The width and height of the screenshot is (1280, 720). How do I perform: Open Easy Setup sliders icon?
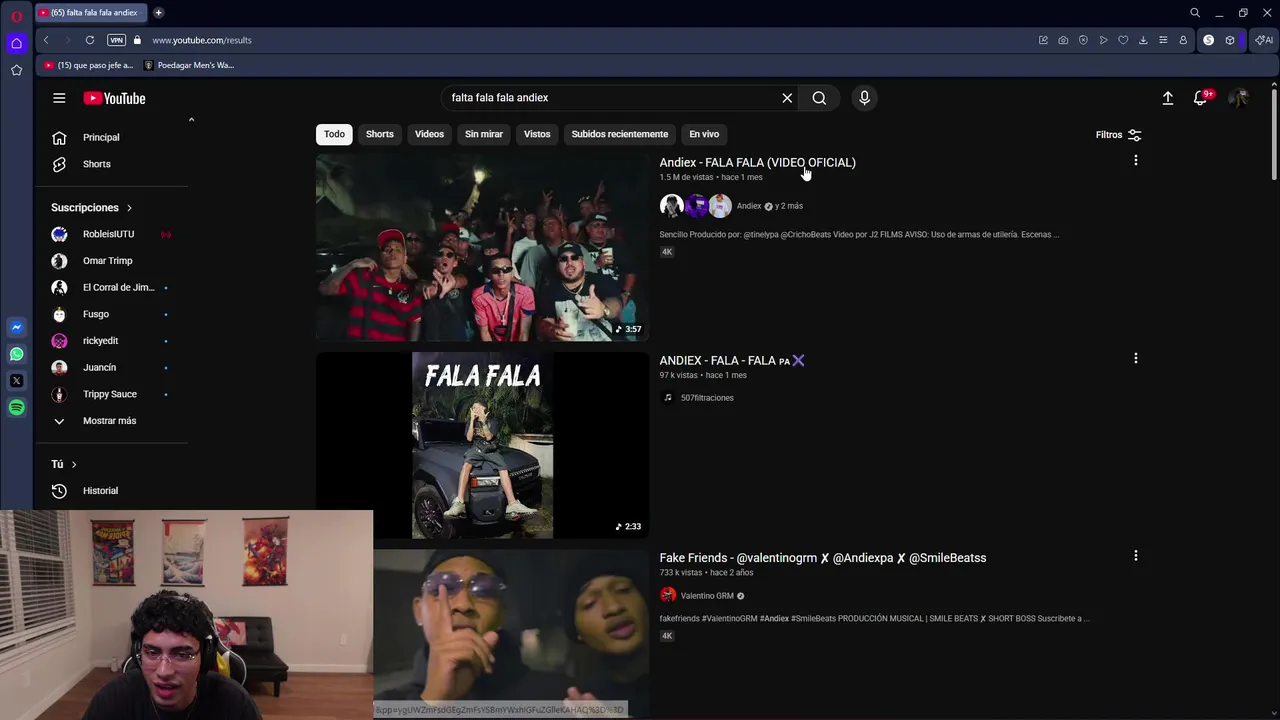pos(1163,40)
